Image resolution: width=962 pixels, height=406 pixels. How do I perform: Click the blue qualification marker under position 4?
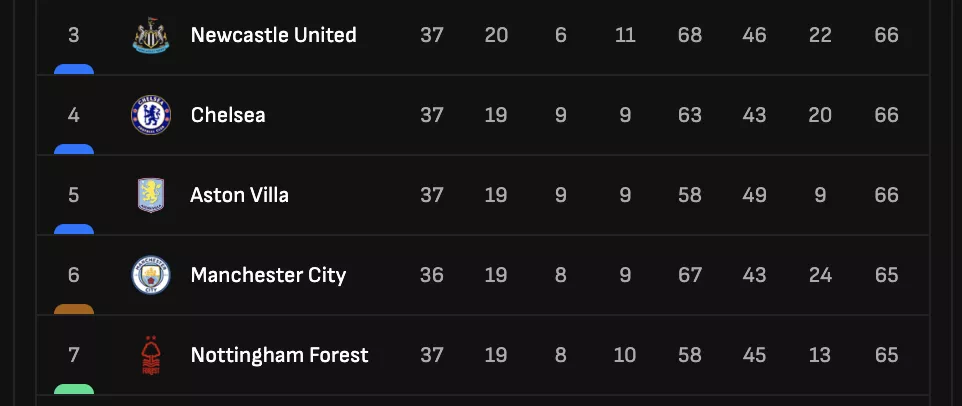pyautogui.click(x=73, y=150)
